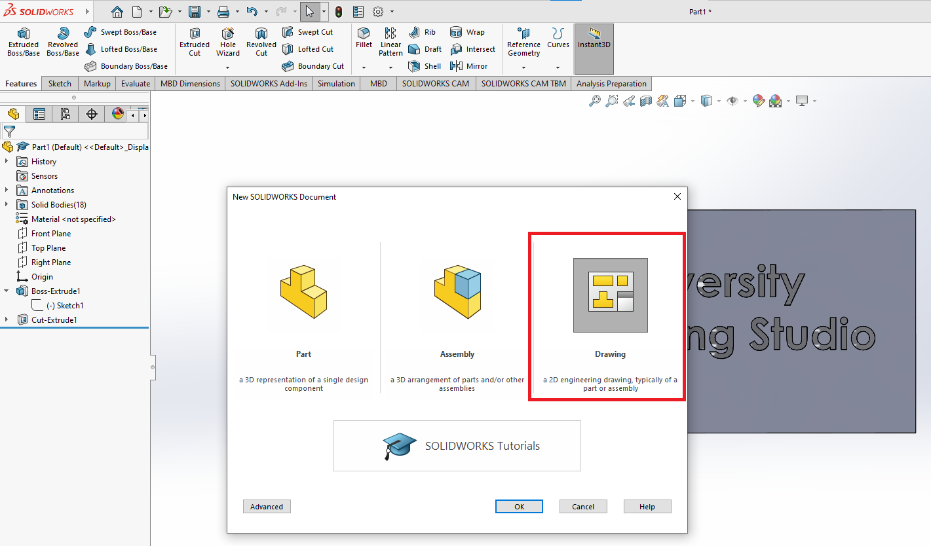Screen dimensions: 931x546
Task: Expand the Solid Bodies(18) folder
Action: [8, 204]
